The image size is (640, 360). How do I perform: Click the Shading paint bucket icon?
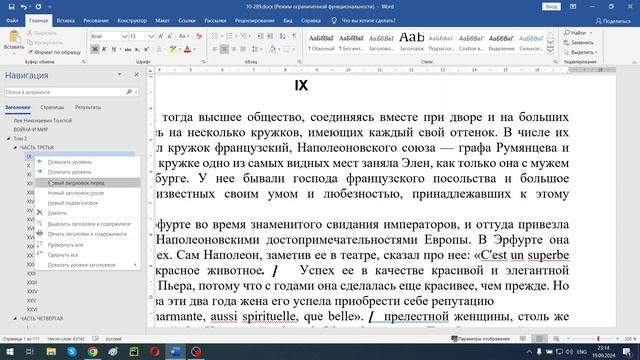272,49
